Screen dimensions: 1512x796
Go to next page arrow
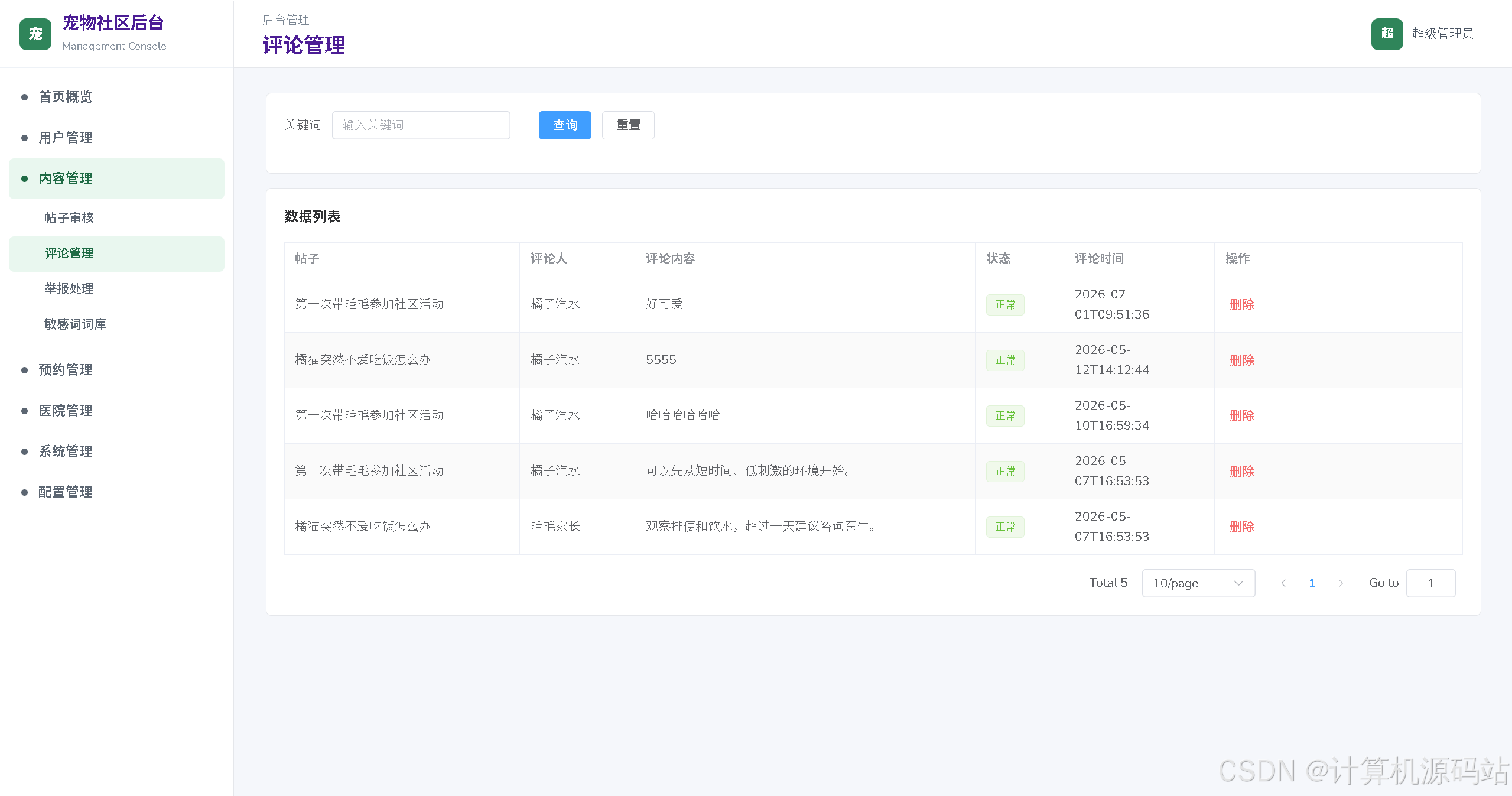pos(1341,583)
